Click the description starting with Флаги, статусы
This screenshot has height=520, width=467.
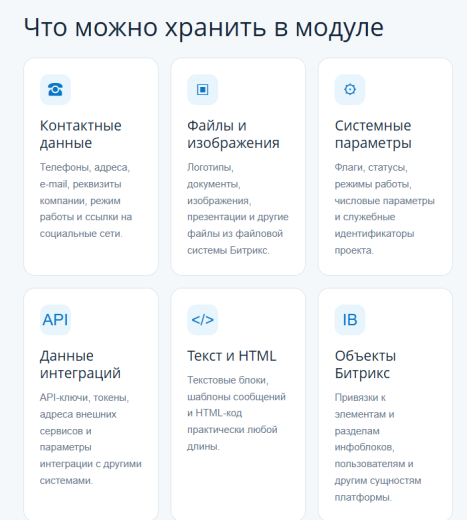[385, 209]
